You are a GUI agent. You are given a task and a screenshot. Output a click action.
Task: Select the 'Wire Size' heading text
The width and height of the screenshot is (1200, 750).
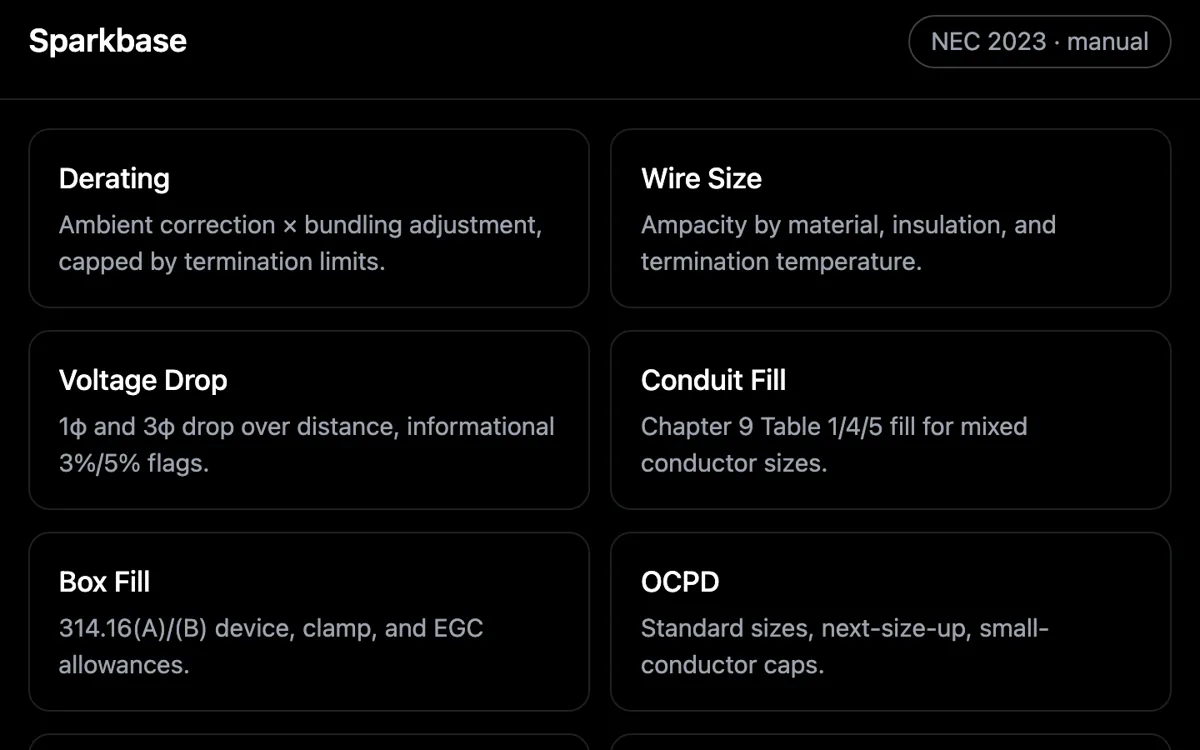pos(701,179)
